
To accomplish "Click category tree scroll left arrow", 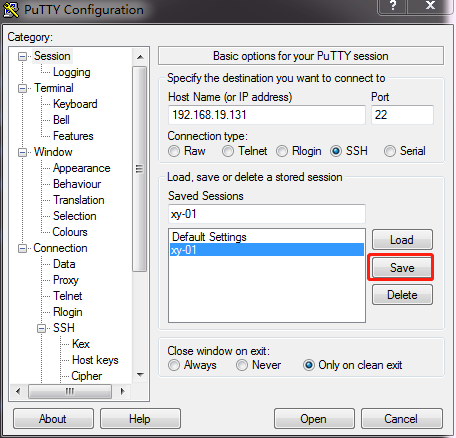I will click(18, 391).
